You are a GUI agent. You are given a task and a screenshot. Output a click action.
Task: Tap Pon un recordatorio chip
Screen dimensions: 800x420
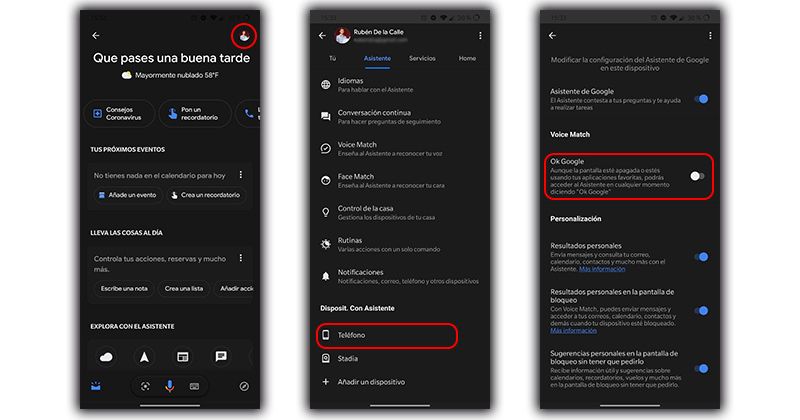coord(194,113)
